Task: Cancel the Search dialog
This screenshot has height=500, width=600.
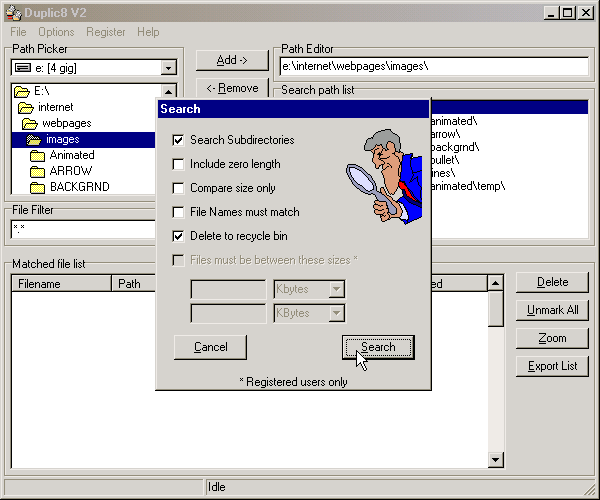Action: coord(210,347)
